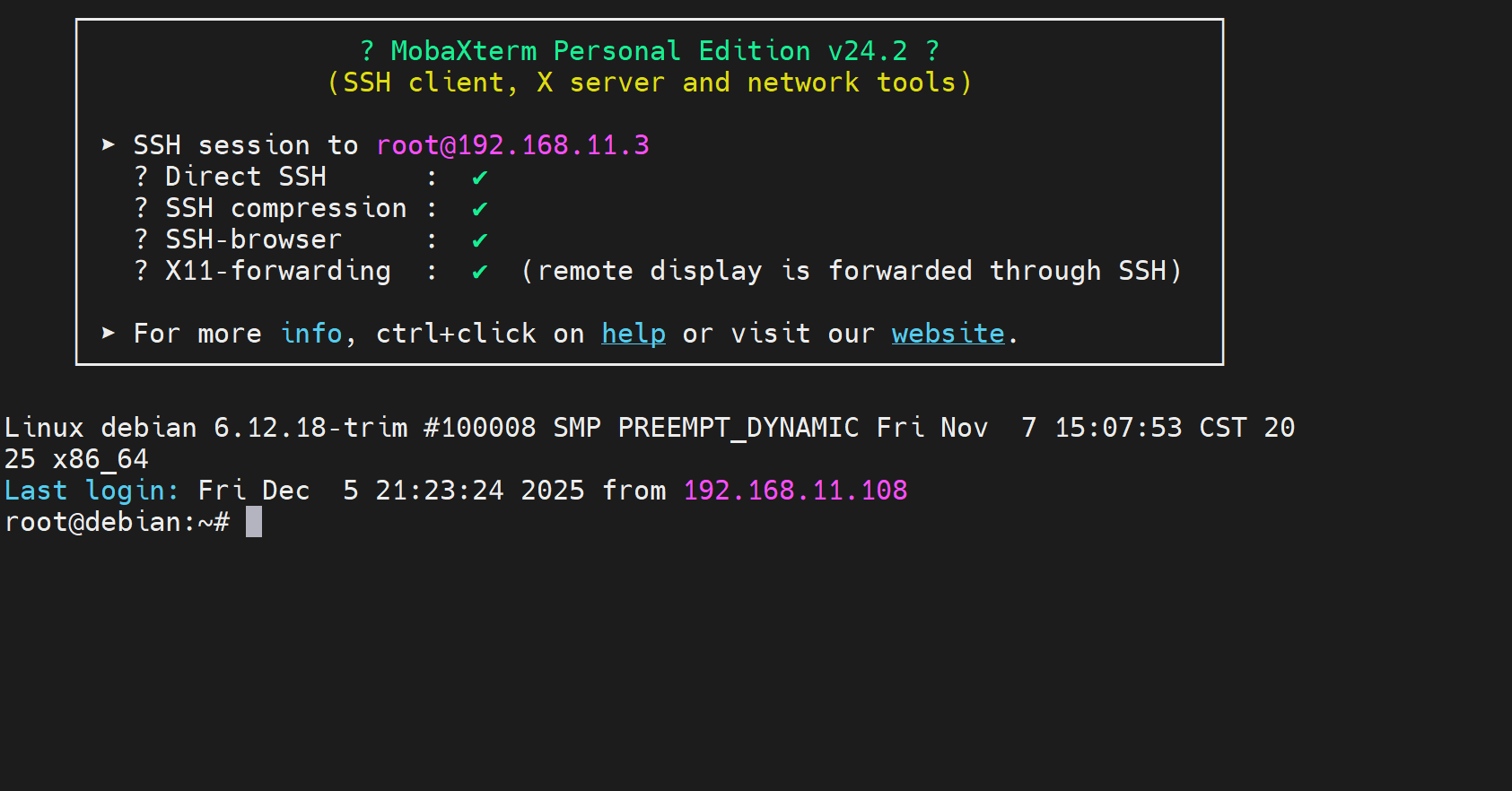This screenshot has height=791, width=1512.
Task: Click the "root@debian:~#" prompt text
Action: 118,522
